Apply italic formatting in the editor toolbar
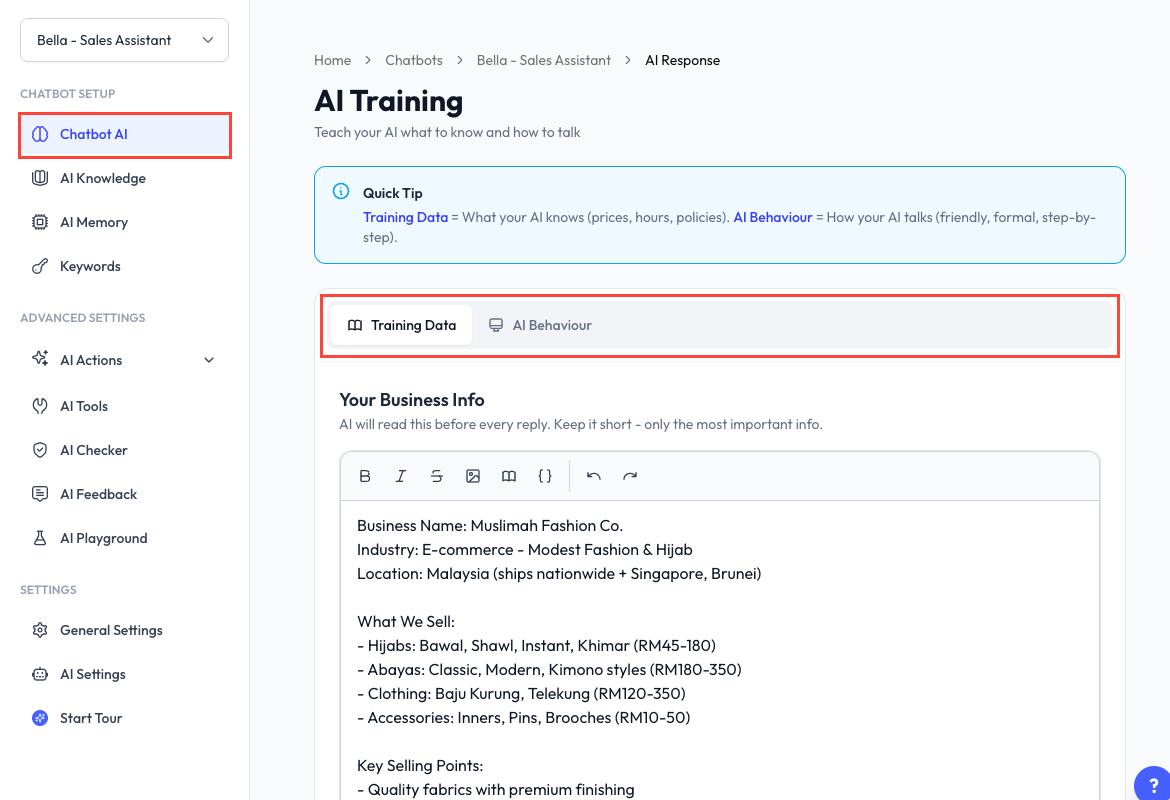The image size is (1170, 800). [x=401, y=476]
